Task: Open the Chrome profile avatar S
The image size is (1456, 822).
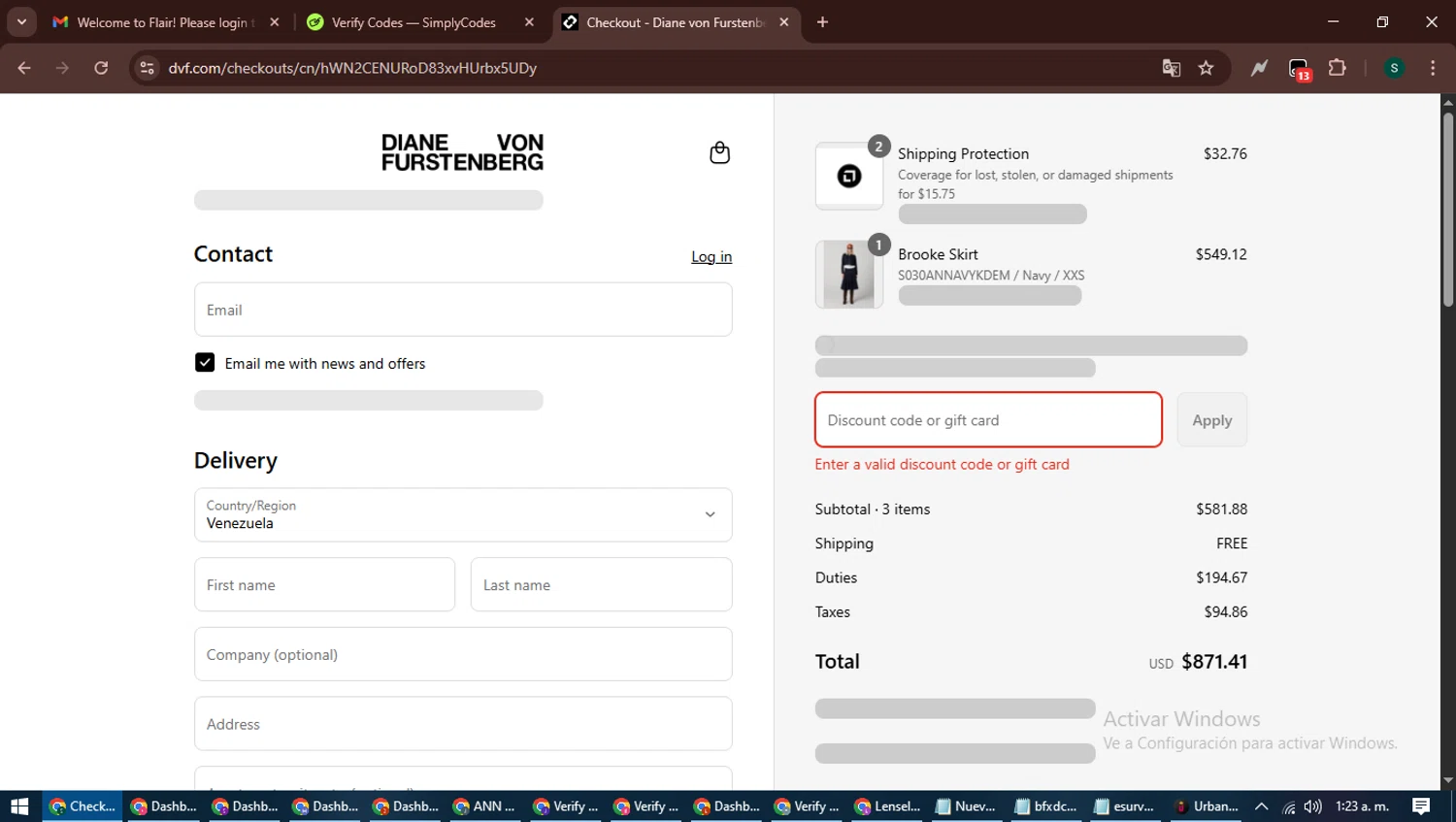Action: [1394, 68]
